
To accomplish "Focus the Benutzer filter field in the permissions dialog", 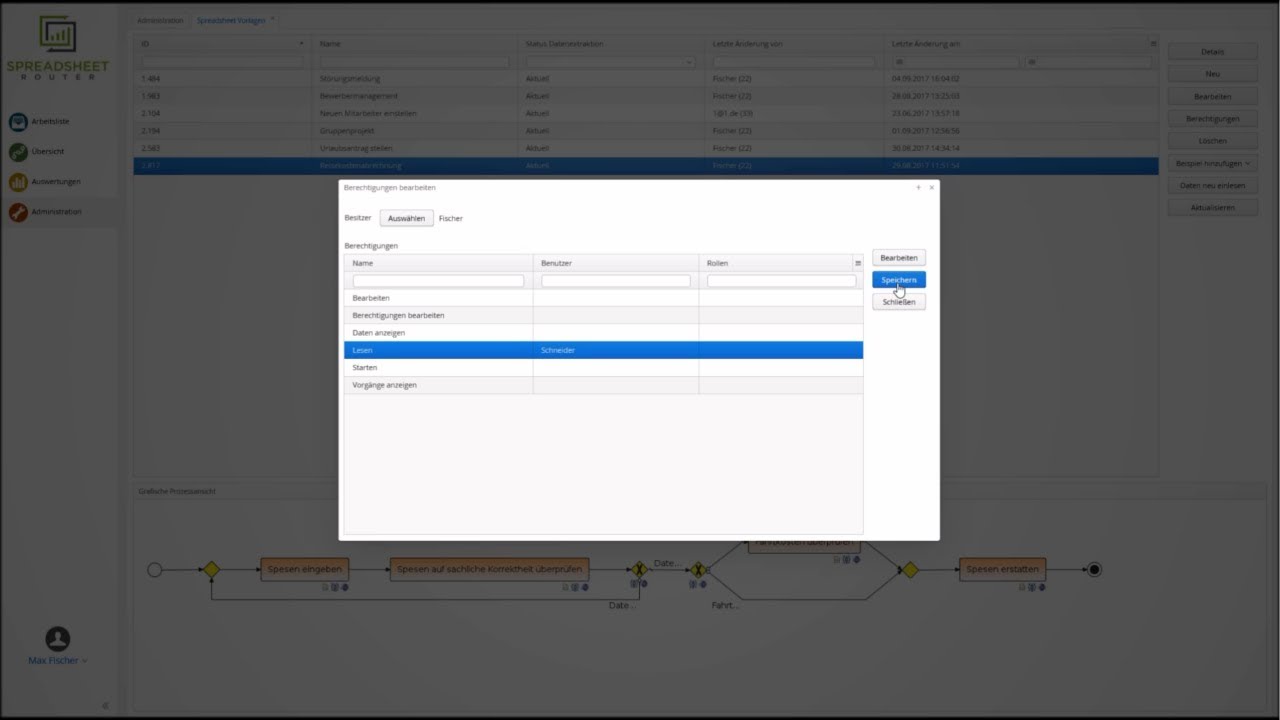I will point(616,281).
